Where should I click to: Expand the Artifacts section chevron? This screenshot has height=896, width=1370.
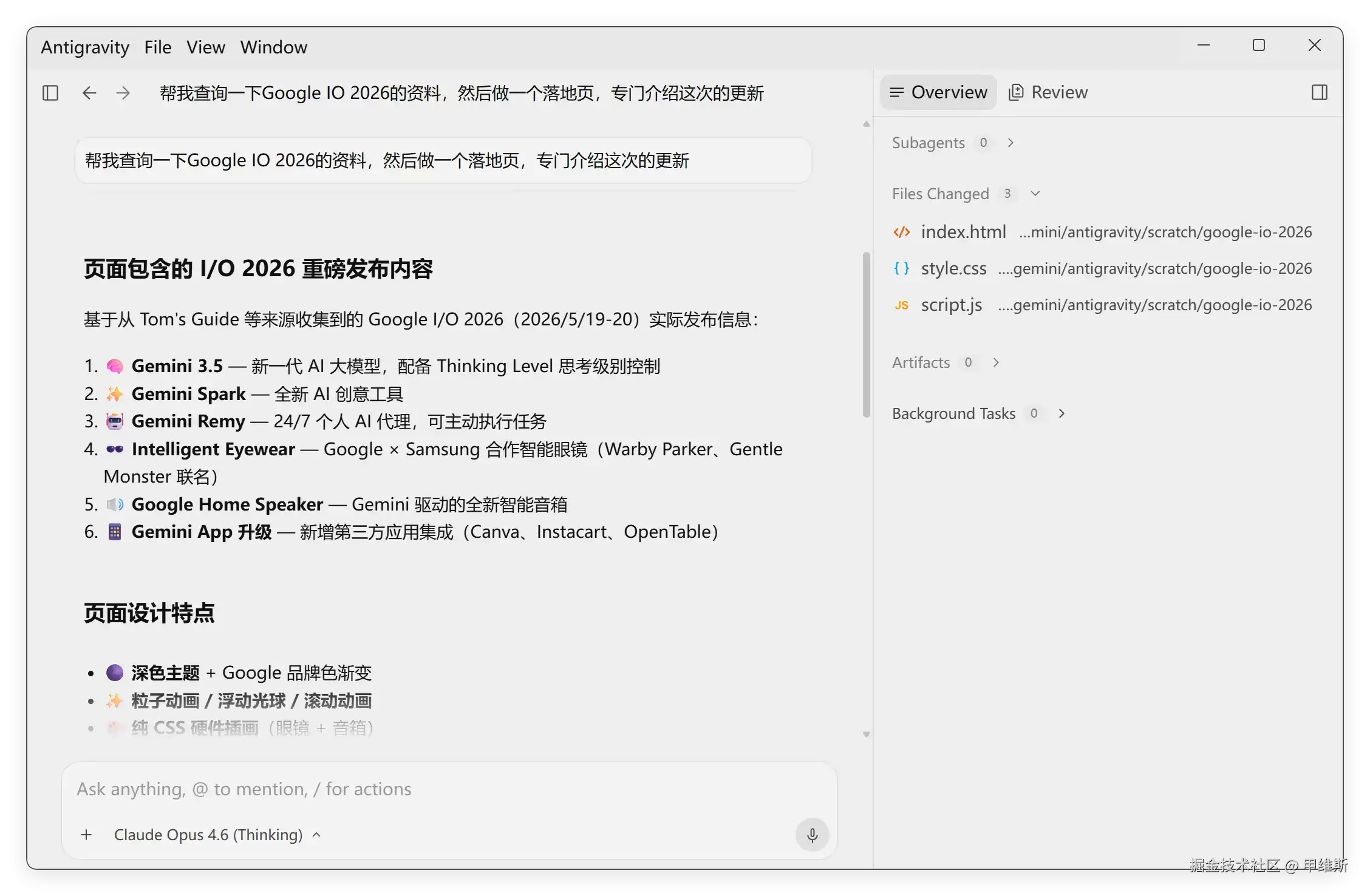point(996,362)
